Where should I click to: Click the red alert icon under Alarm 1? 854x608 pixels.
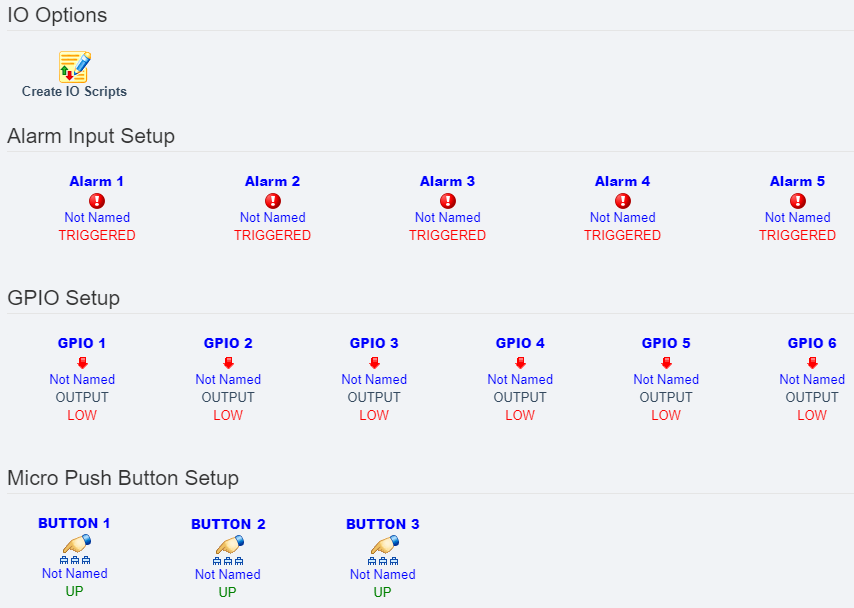point(97,199)
